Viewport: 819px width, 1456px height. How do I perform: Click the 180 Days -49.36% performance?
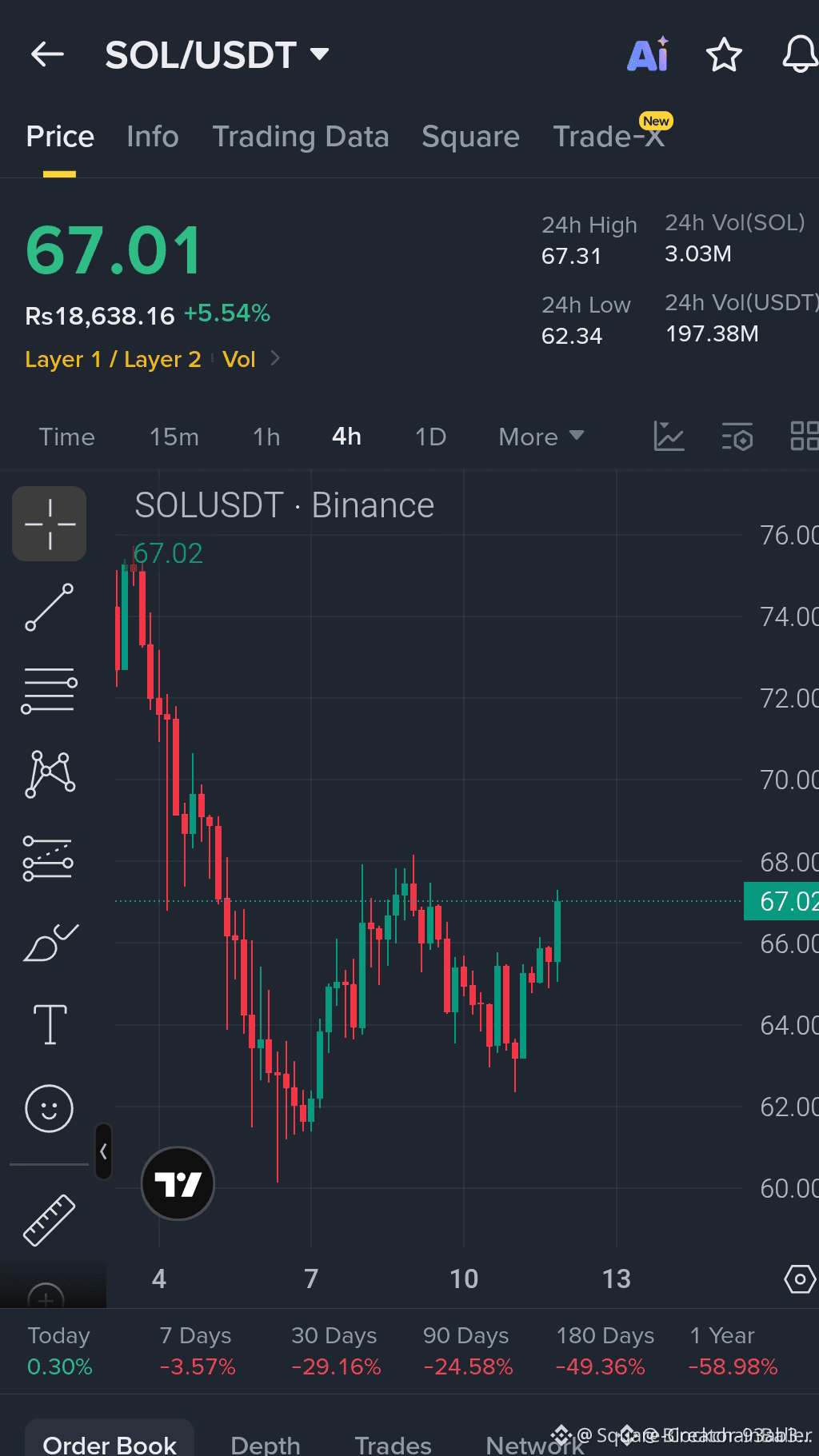[604, 1351]
